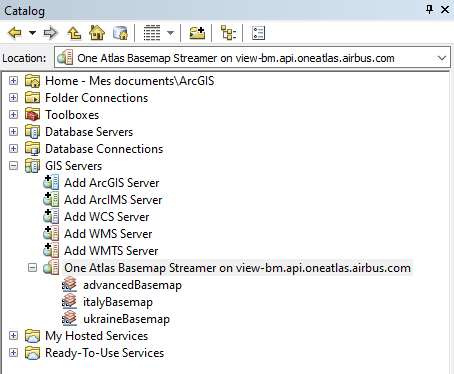This screenshot has height=374, width=454.
Task: Select My Hosted Services cloud folder icon
Action: tap(33, 336)
